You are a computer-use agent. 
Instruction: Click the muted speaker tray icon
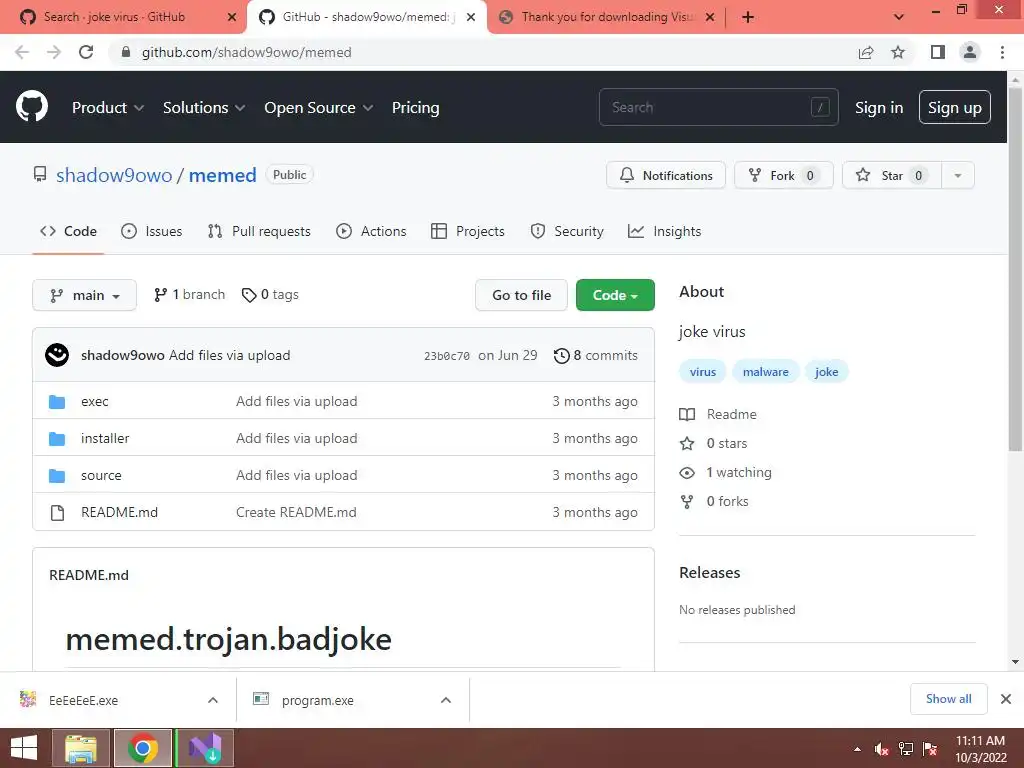[882, 749]
